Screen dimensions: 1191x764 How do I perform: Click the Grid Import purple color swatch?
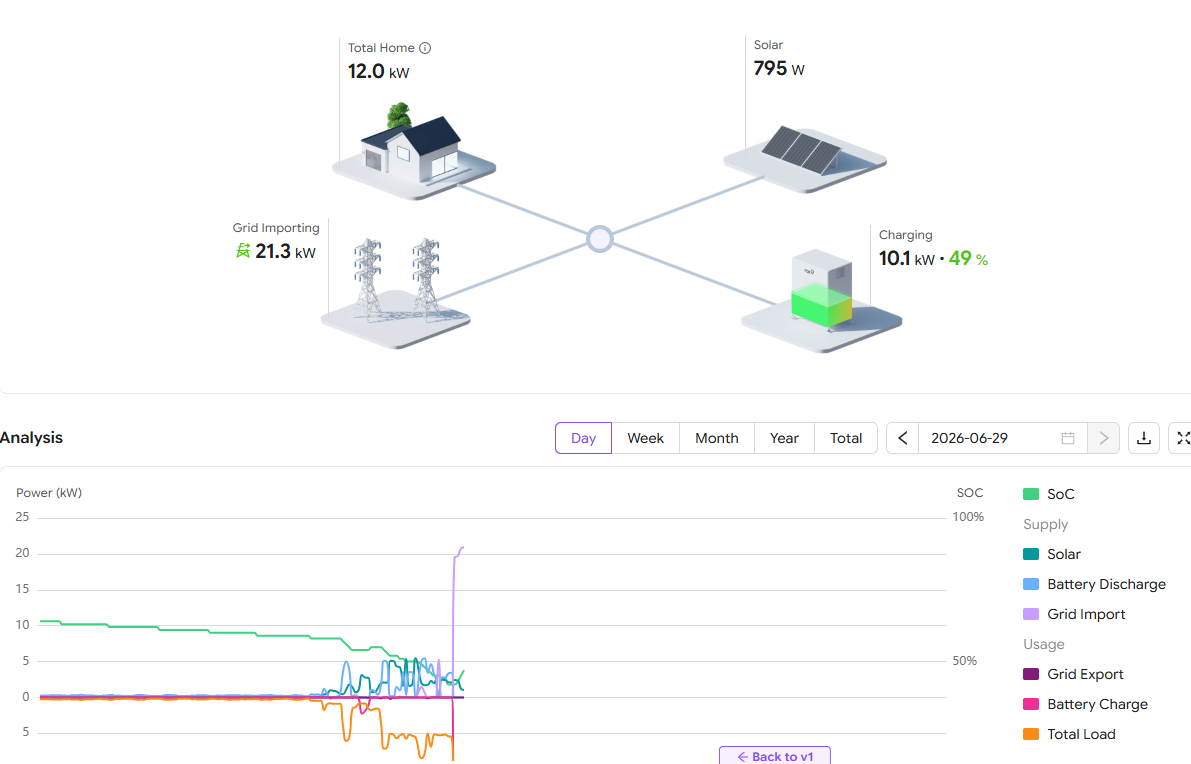pyautogui.click(x=1031, y=614)
